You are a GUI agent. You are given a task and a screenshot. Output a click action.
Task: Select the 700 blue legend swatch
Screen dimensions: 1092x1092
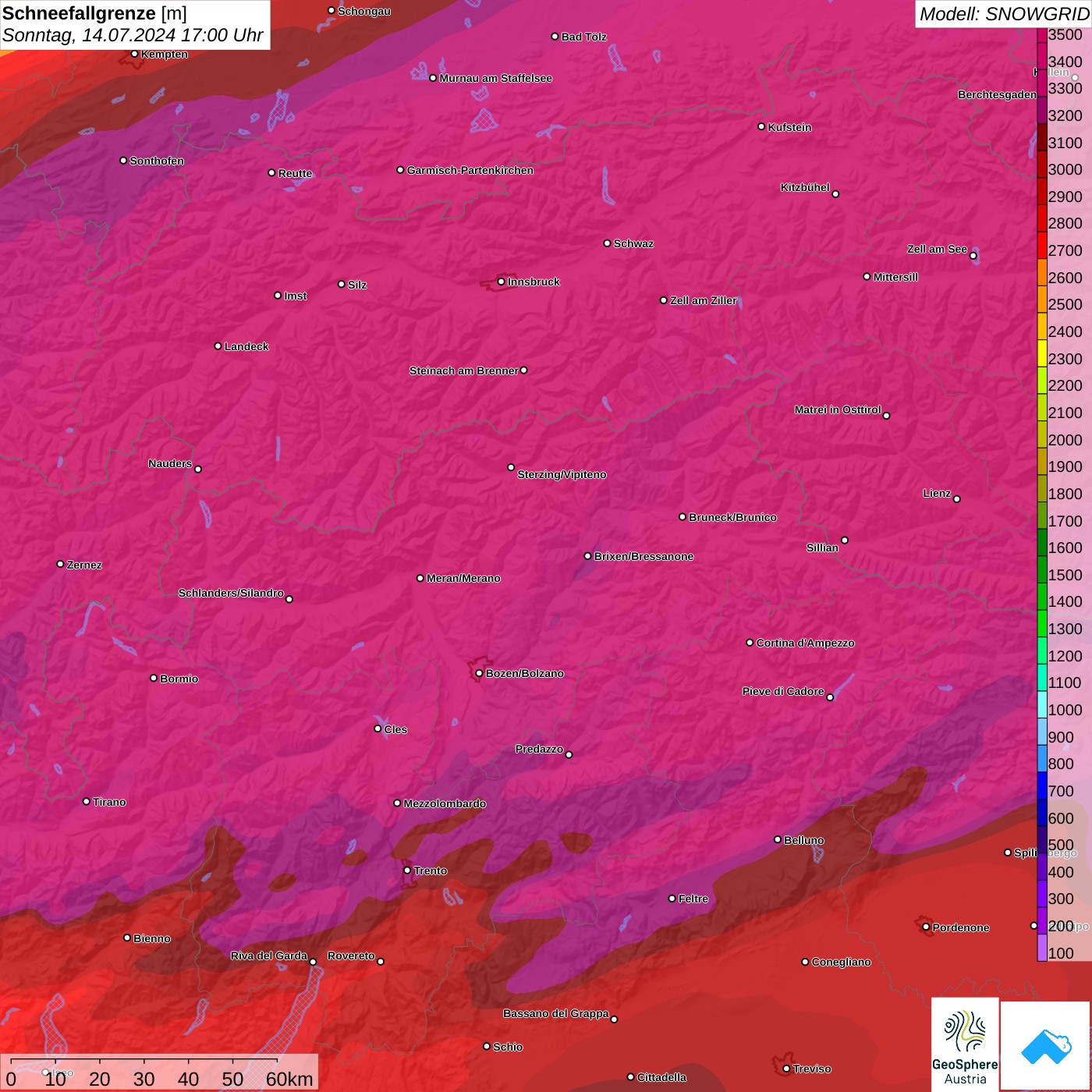(x=1042, y=785)
